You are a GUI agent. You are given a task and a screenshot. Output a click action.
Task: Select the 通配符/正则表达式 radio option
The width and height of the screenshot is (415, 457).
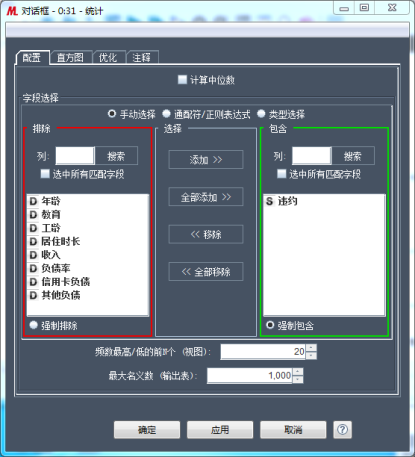166,114
